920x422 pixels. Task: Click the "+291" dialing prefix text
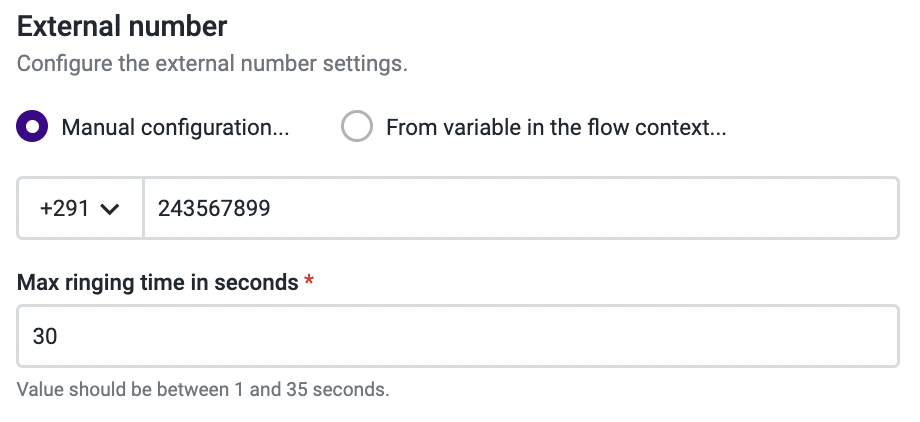(x=64, y=208)
